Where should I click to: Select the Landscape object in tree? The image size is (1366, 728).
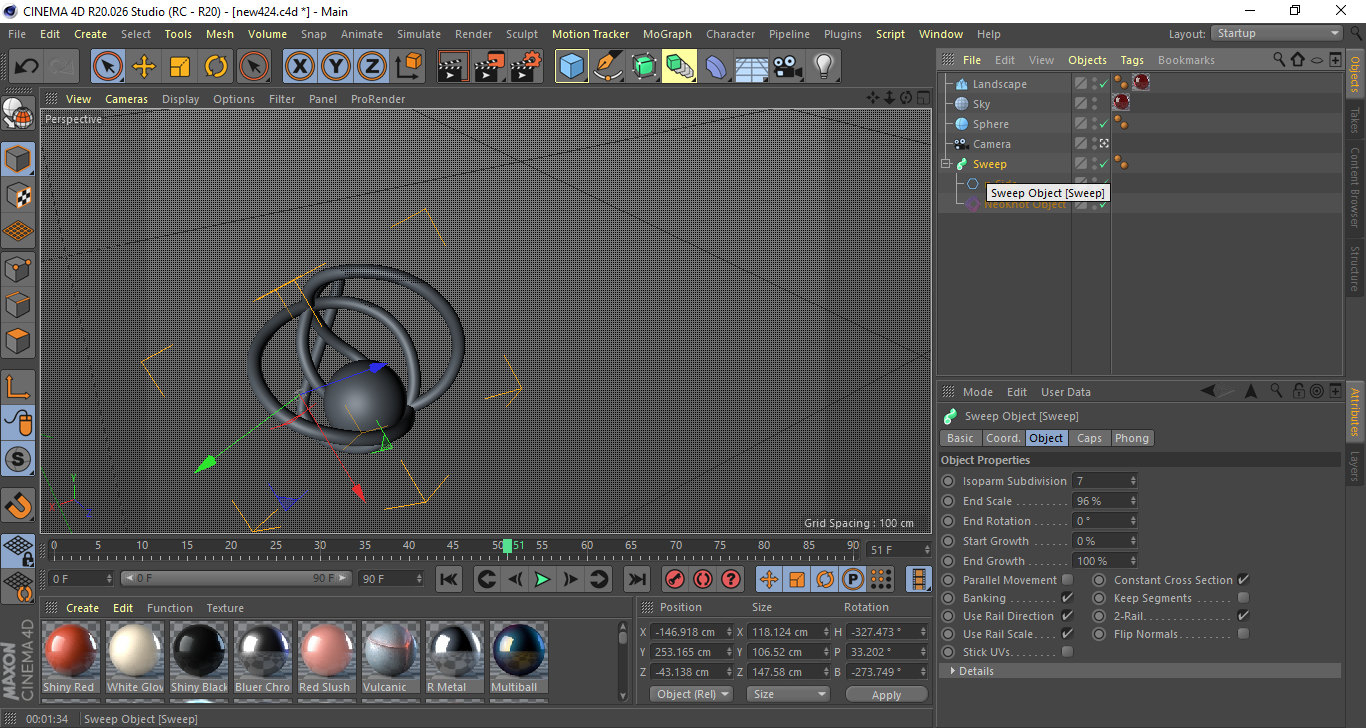[x=999, y=84]
